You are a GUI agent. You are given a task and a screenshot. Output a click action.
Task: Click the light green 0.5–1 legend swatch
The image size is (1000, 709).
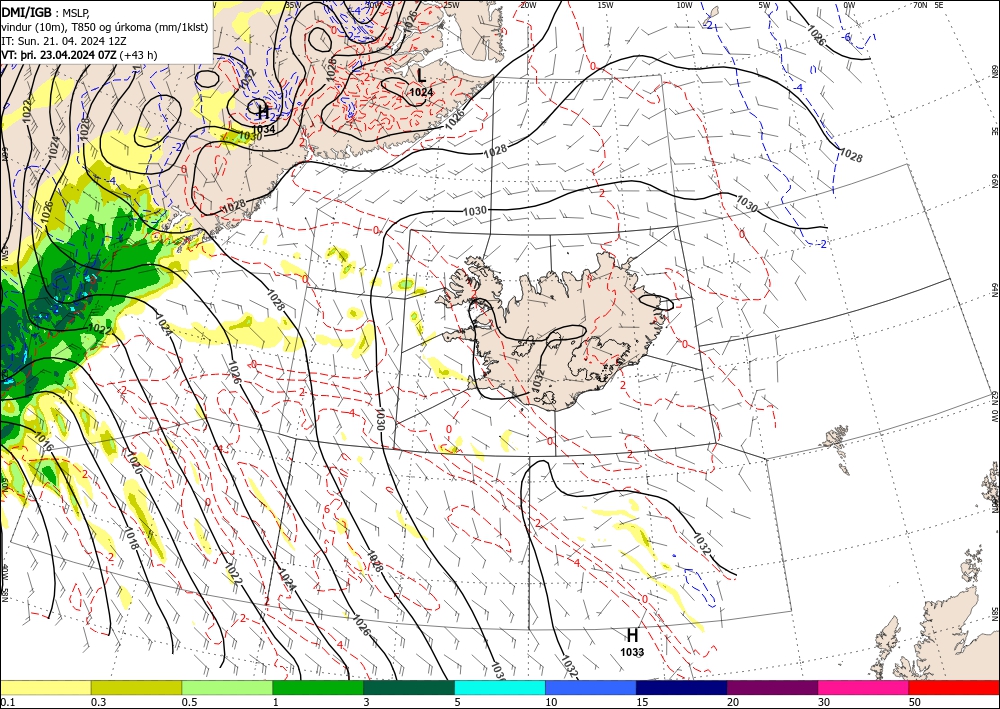click(227, 687)
